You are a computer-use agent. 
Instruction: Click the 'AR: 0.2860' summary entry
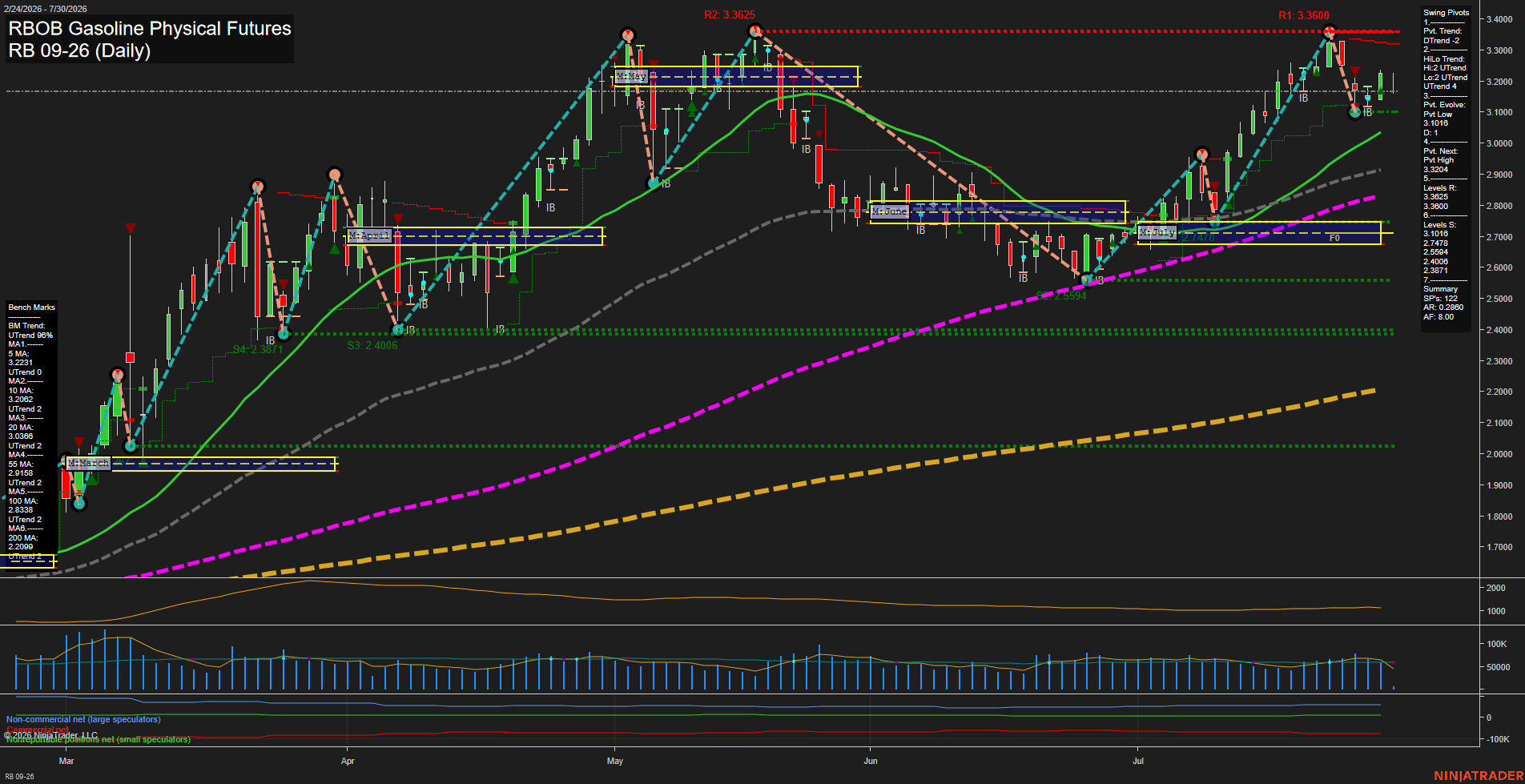[1443, 308]
